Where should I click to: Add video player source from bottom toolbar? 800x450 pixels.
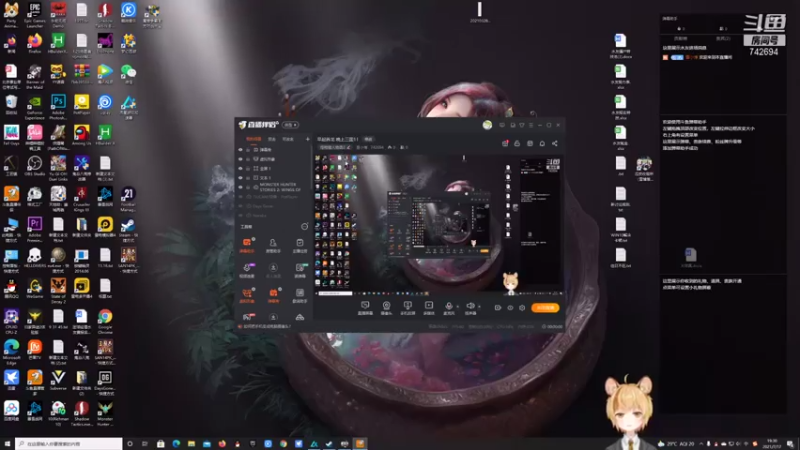[429, 308]
